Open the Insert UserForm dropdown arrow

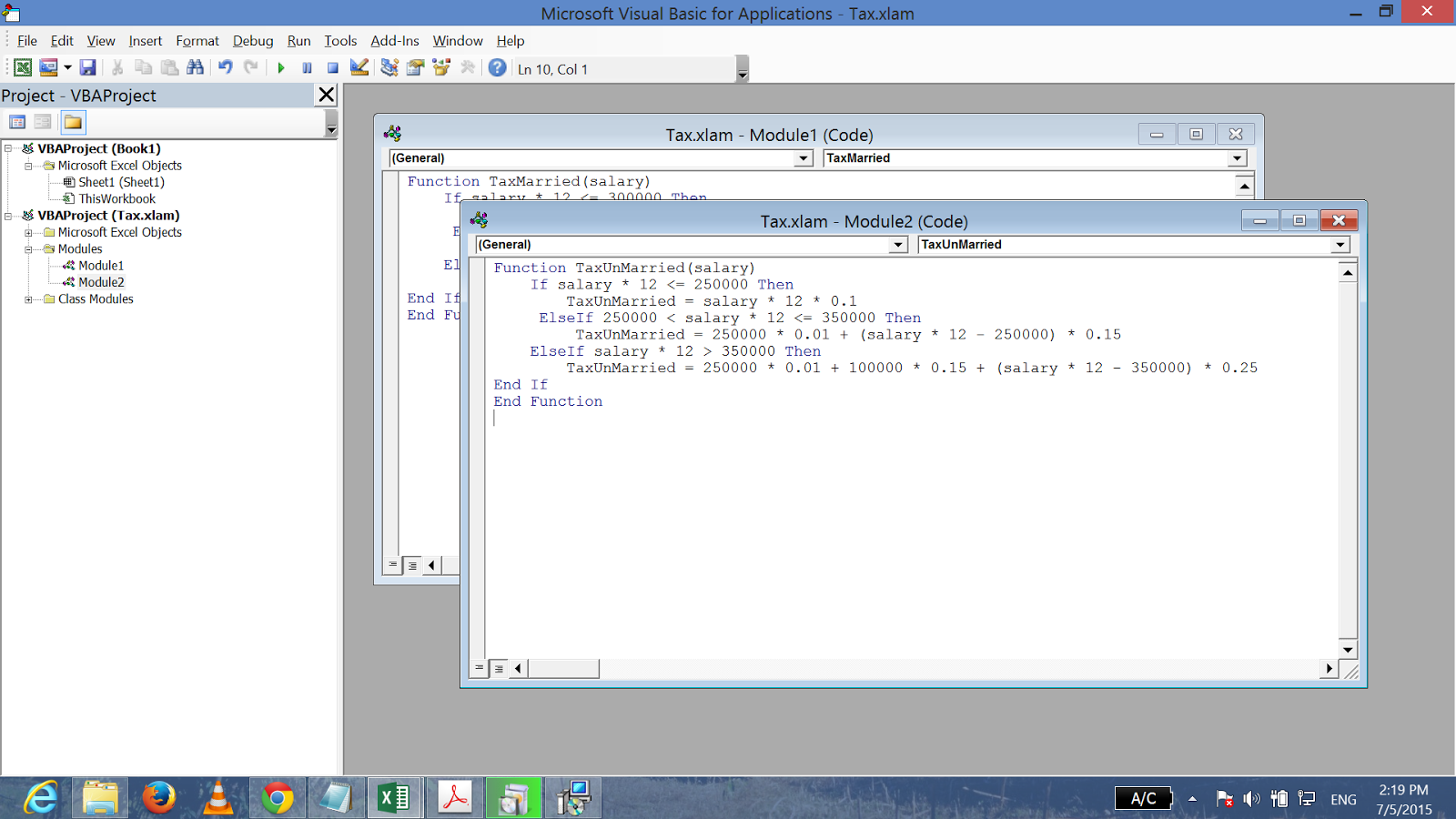pos(67,68)
